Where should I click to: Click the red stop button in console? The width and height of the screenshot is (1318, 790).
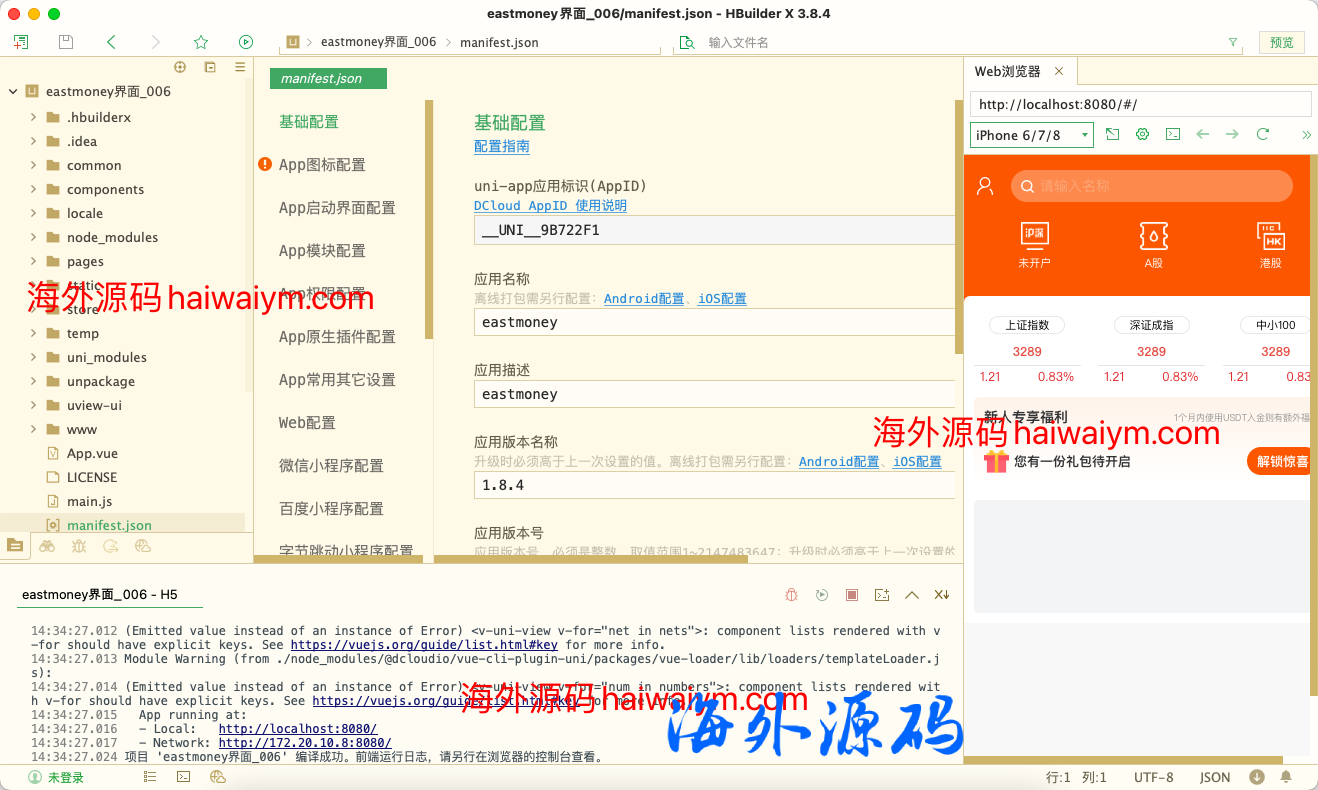coord(852,595)
